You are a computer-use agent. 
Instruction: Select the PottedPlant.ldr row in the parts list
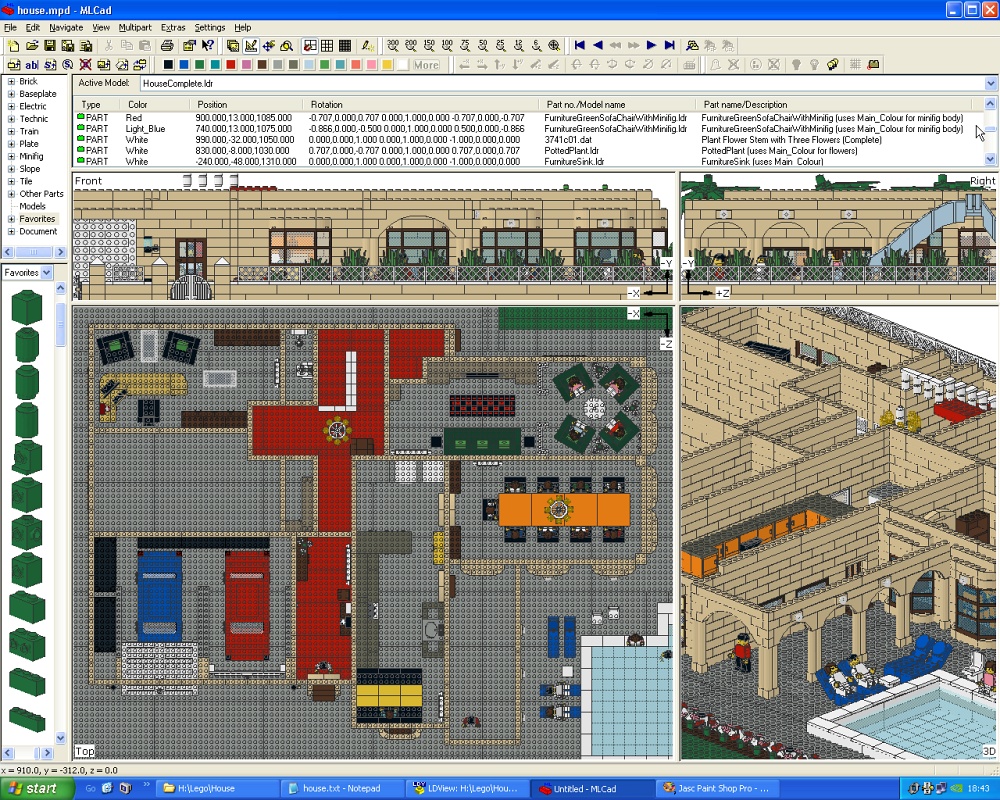pyautogui.click(x=528, y=151)
